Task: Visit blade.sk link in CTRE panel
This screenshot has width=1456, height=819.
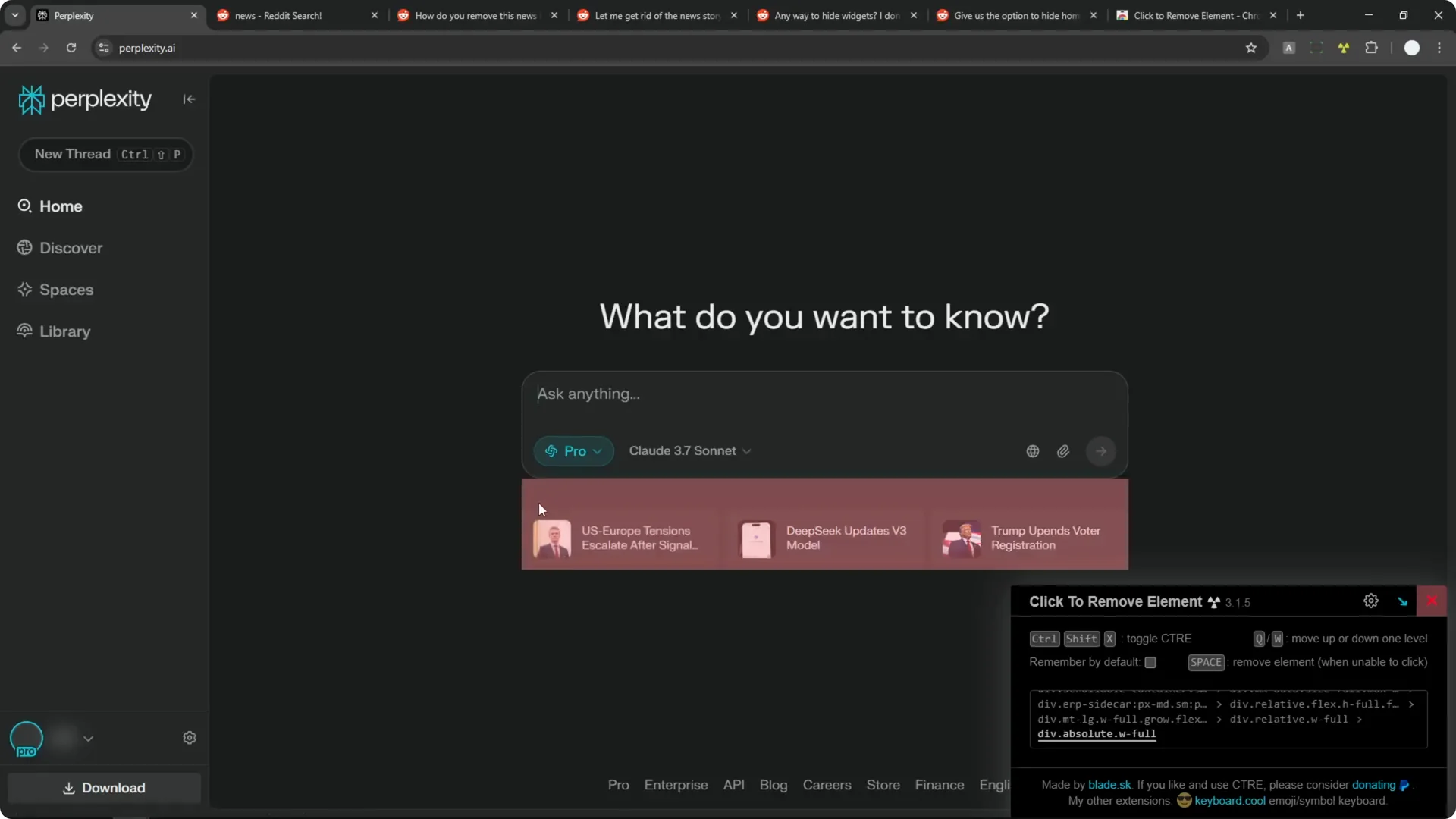Action: [x=1109, y=785]
